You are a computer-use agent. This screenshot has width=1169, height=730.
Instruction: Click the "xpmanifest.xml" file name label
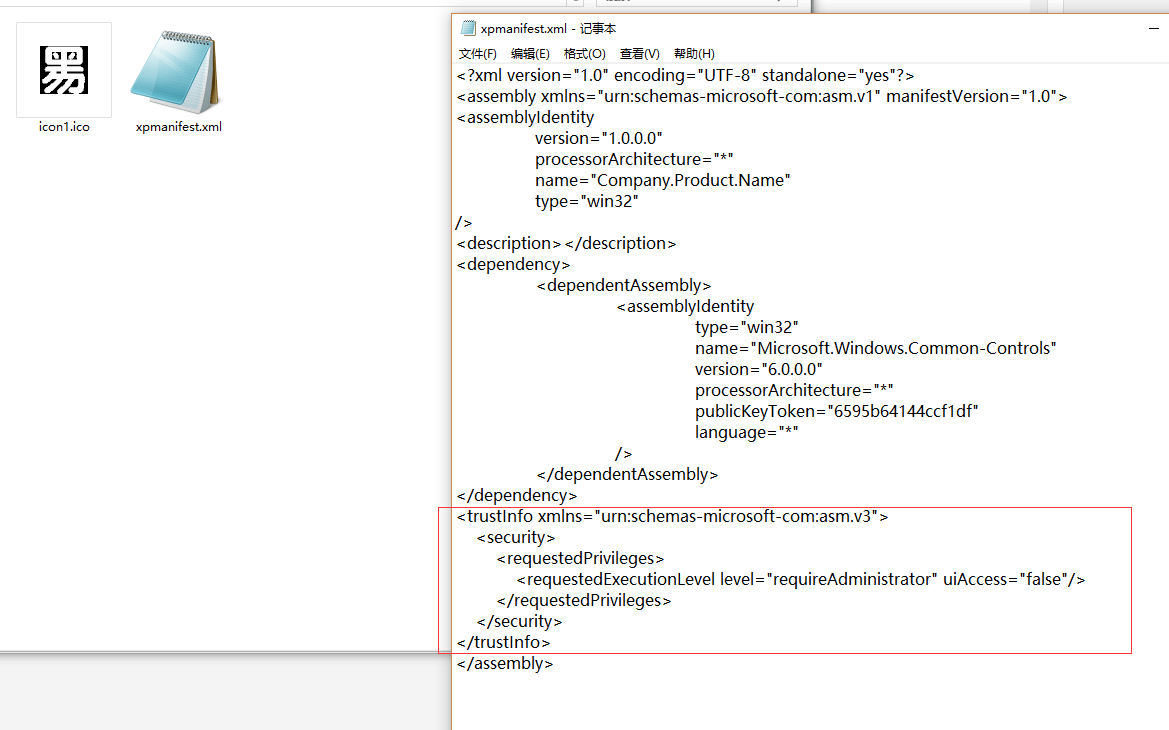179,127
